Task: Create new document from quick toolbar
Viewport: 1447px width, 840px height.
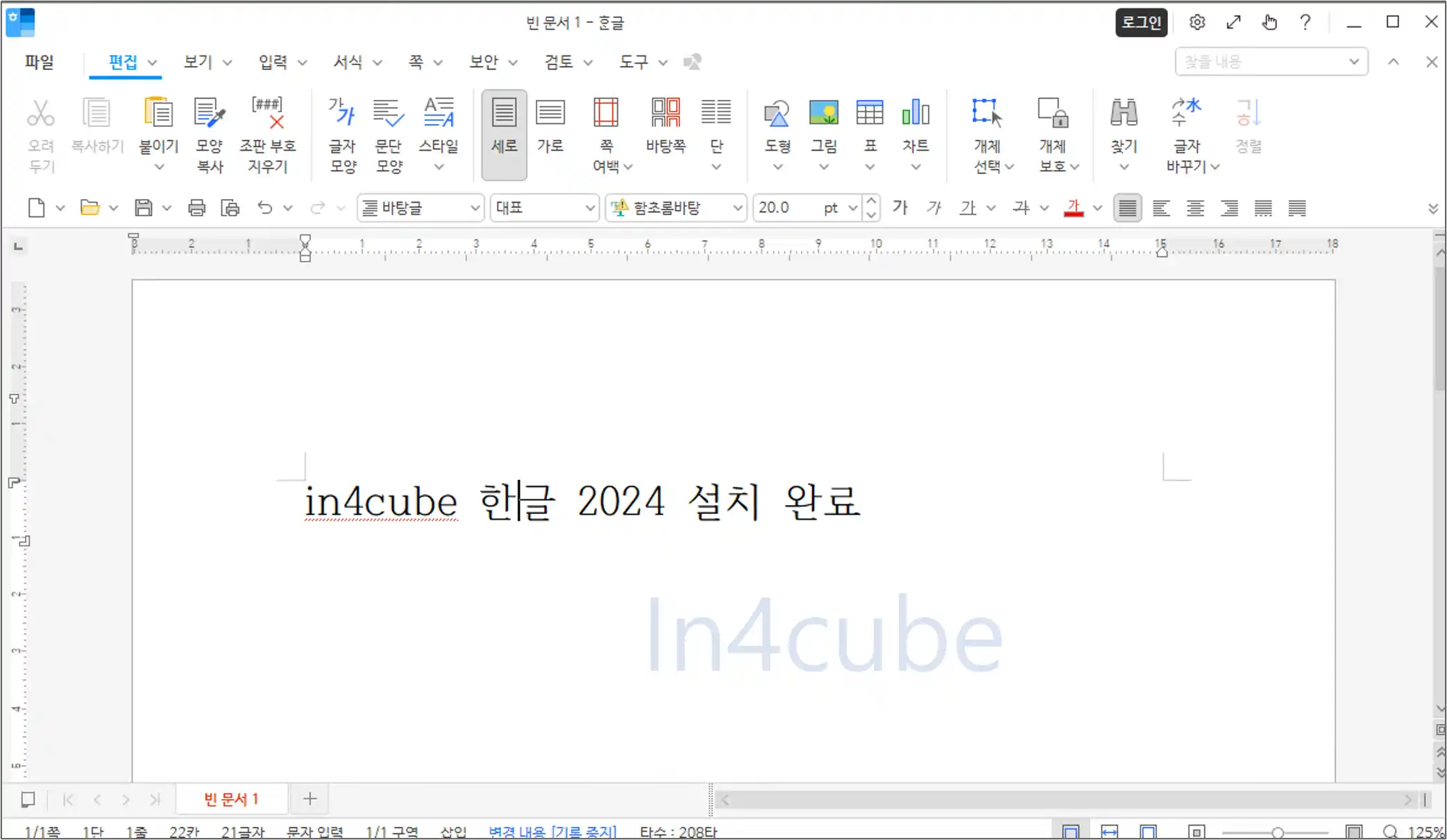Action: pos(36,207)
